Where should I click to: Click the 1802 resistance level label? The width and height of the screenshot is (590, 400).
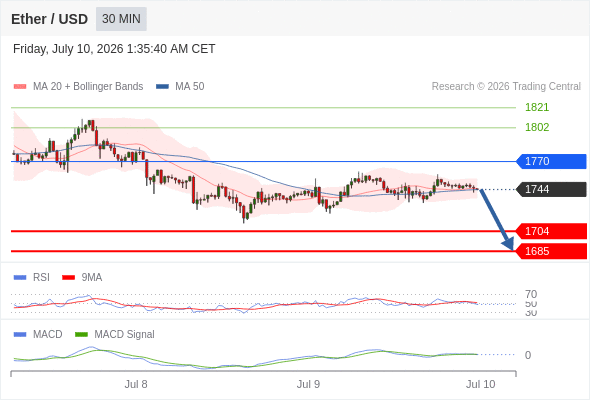pyautogui.click(x=537, y=127)
